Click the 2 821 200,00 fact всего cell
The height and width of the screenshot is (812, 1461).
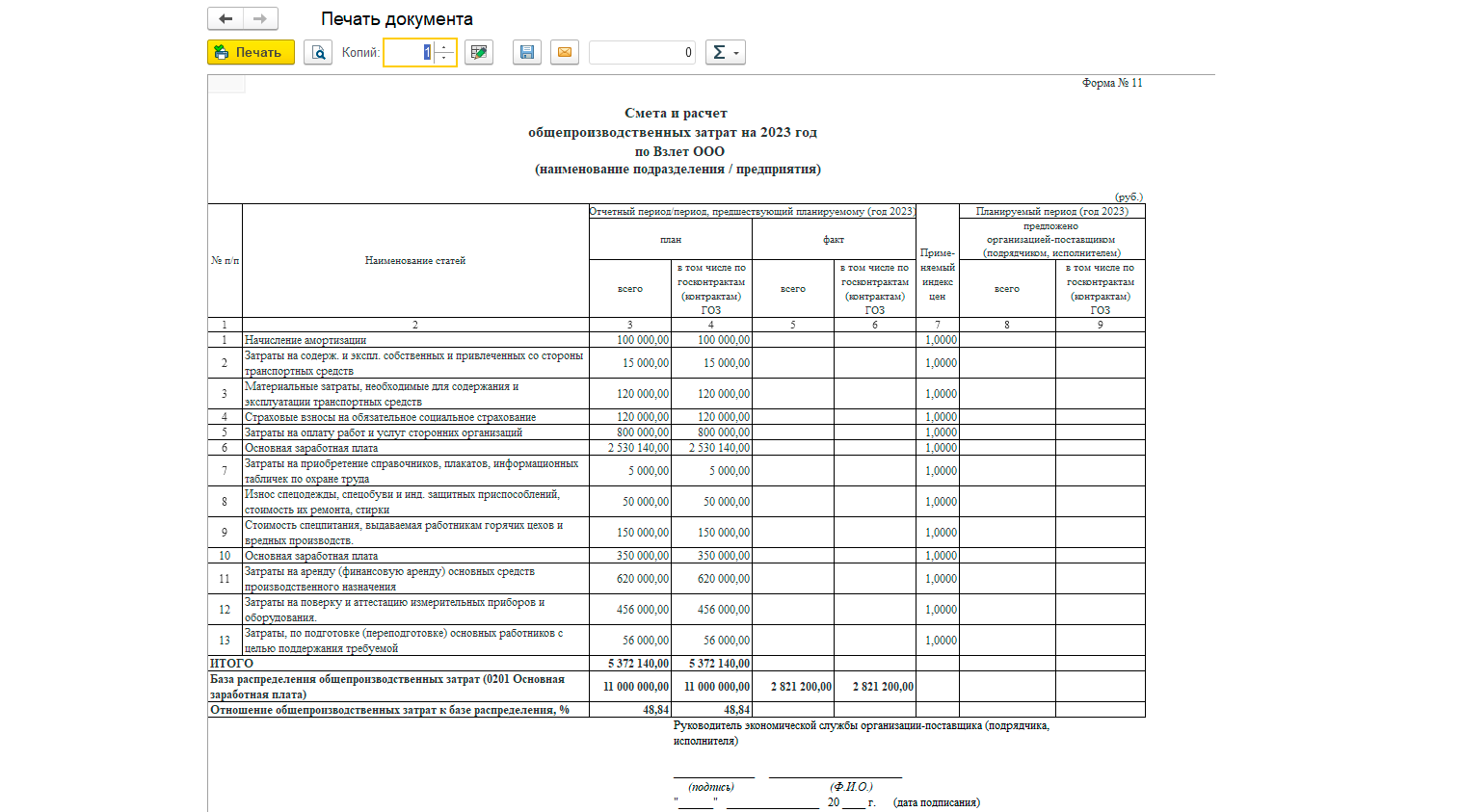point(792,687)
